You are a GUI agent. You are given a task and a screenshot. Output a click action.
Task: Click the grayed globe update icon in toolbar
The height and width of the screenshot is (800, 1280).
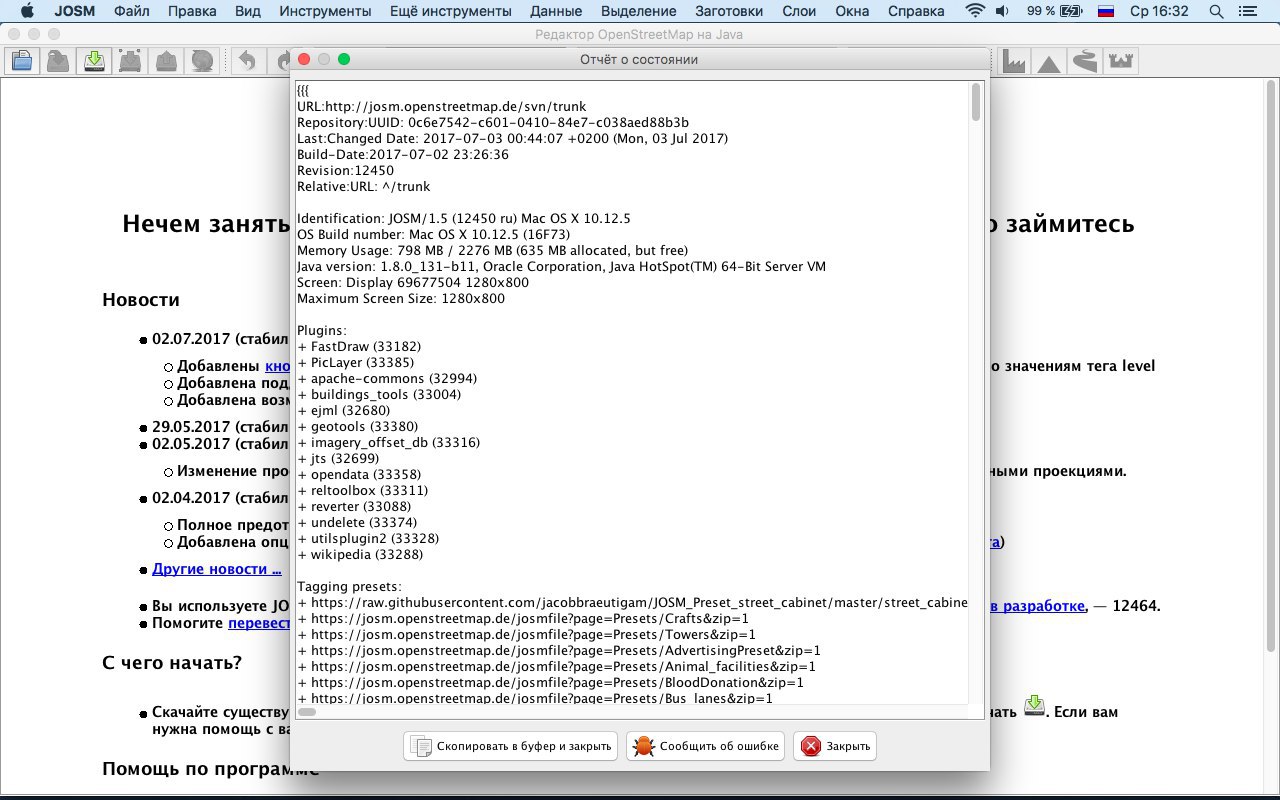(x=201, y=61)
